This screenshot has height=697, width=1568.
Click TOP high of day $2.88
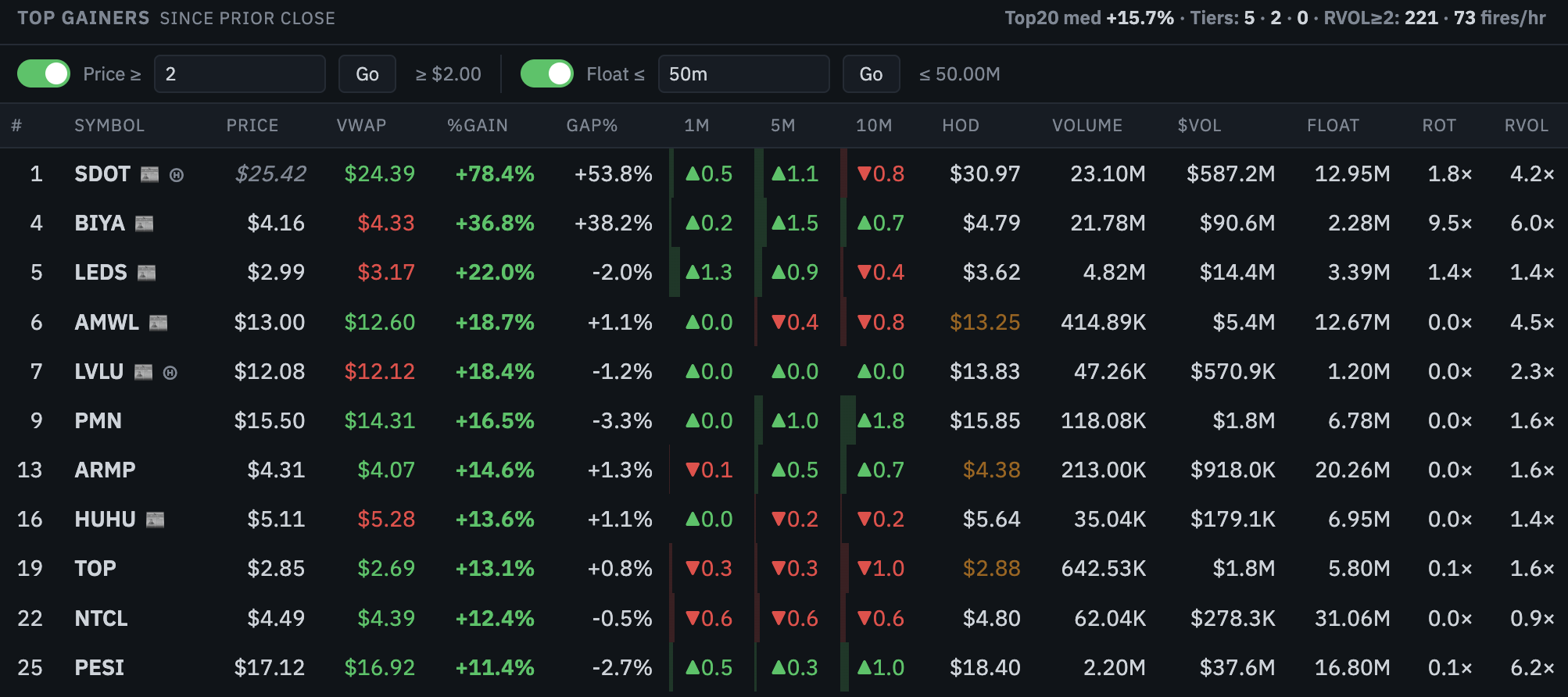pyautogui.click(x=992, y=568)
